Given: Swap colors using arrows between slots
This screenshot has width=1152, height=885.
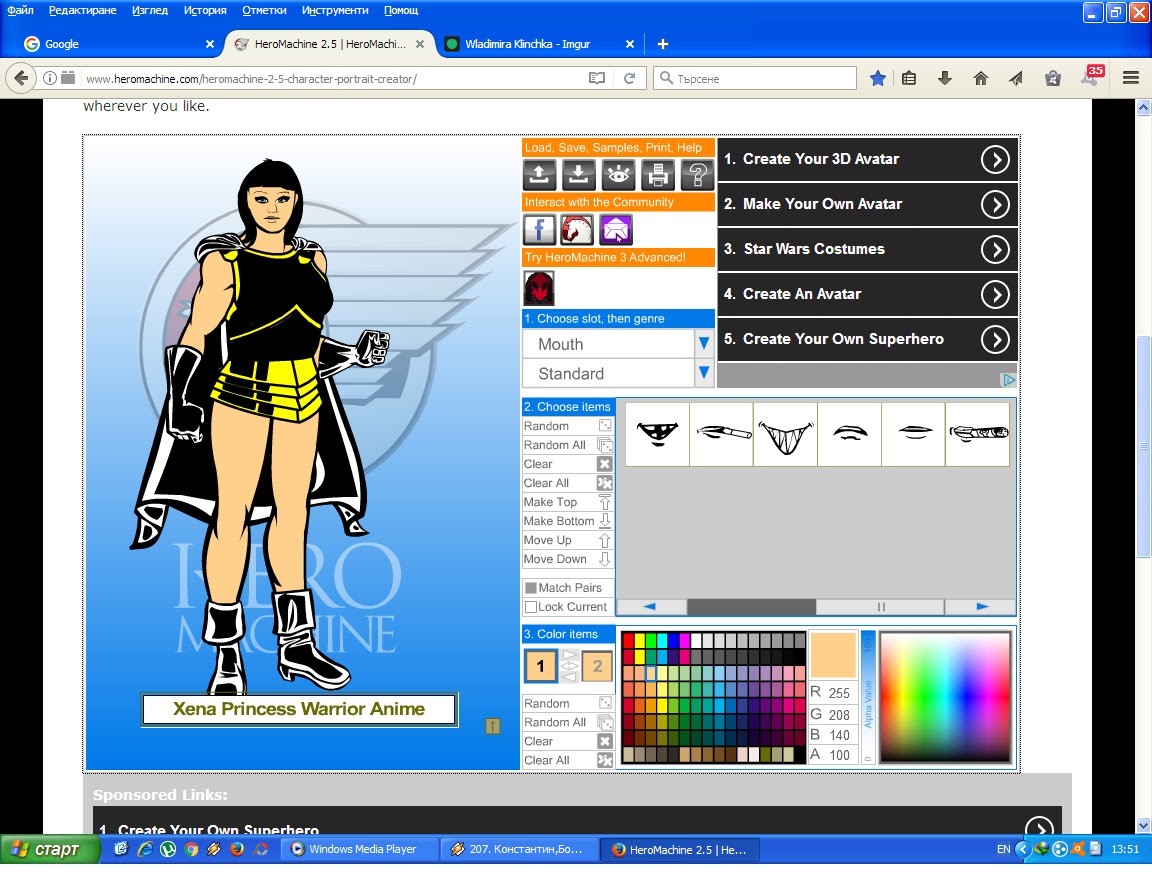Looking at the screenshot, I should [569, 666].
